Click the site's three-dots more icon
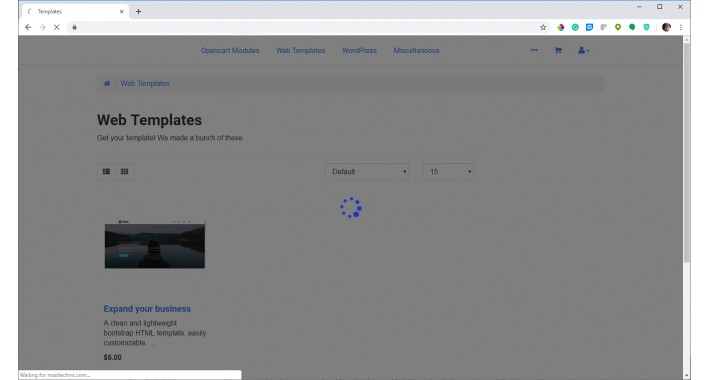The height and width of the screenshot is (380, 710). [x=534, y=50]
